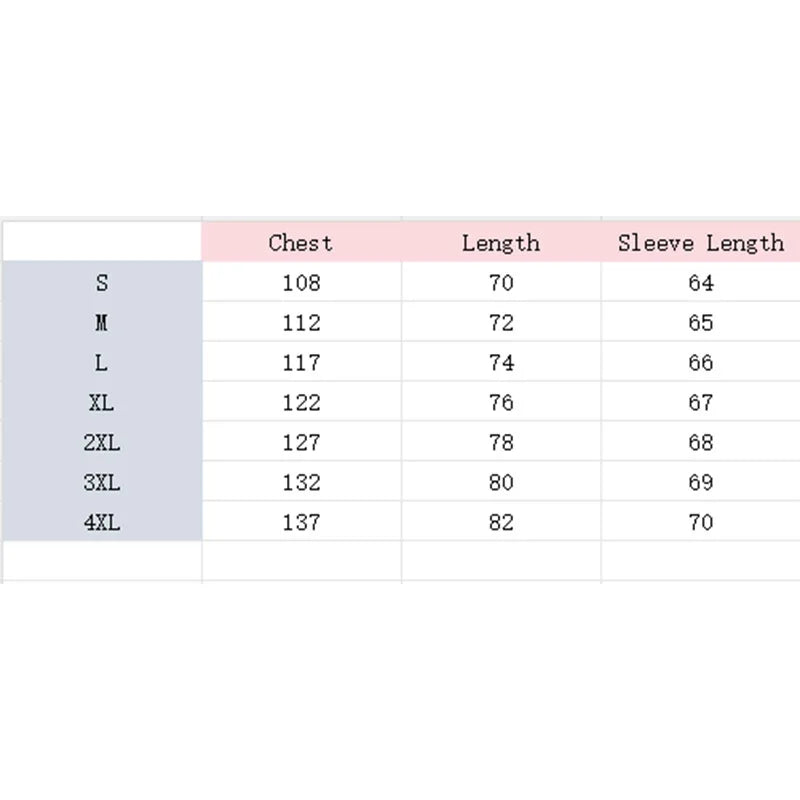Select the L size row label

102,363
